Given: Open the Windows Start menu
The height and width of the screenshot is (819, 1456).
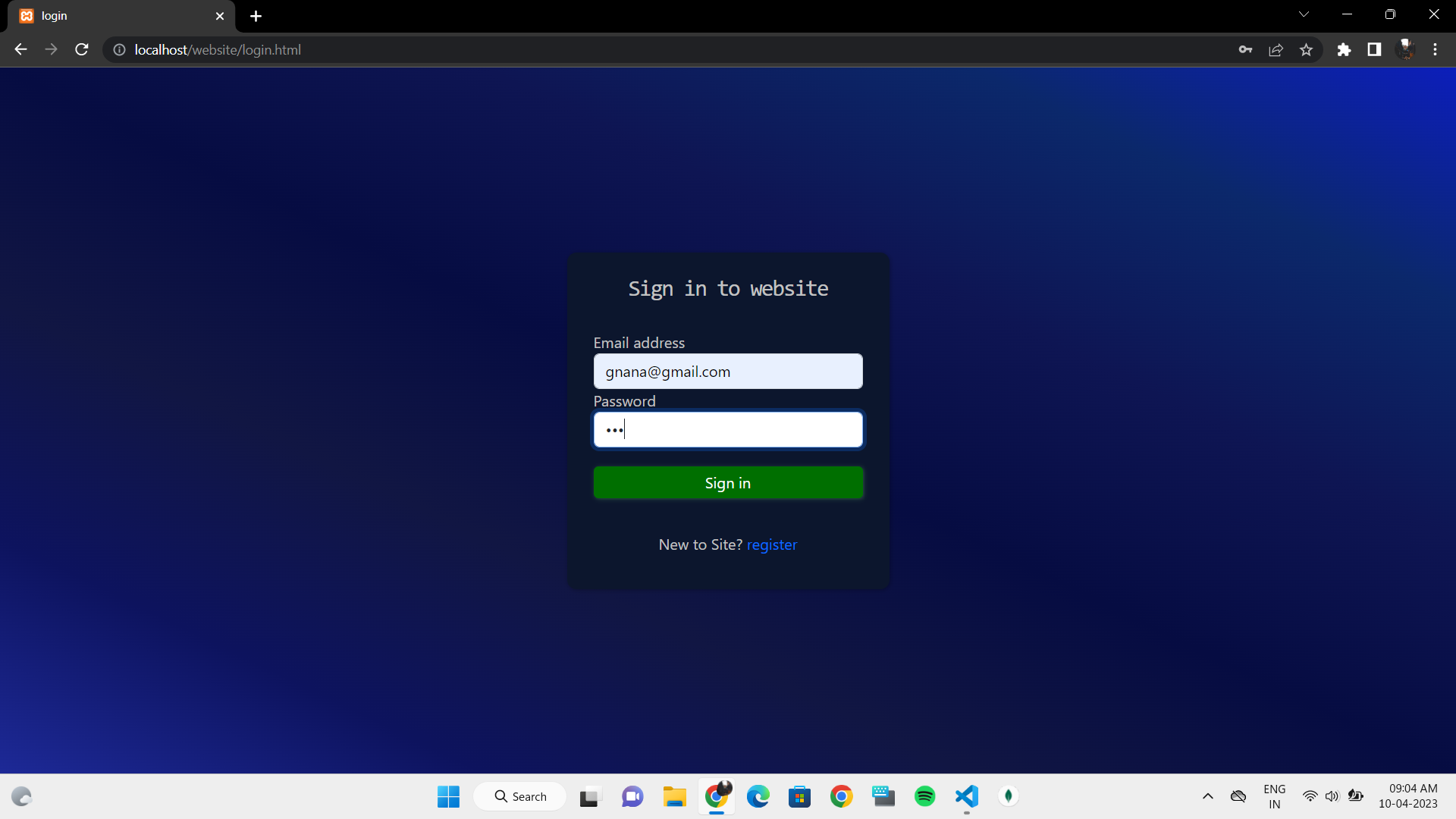Looking at the screenshot, I should coord(448,796).
